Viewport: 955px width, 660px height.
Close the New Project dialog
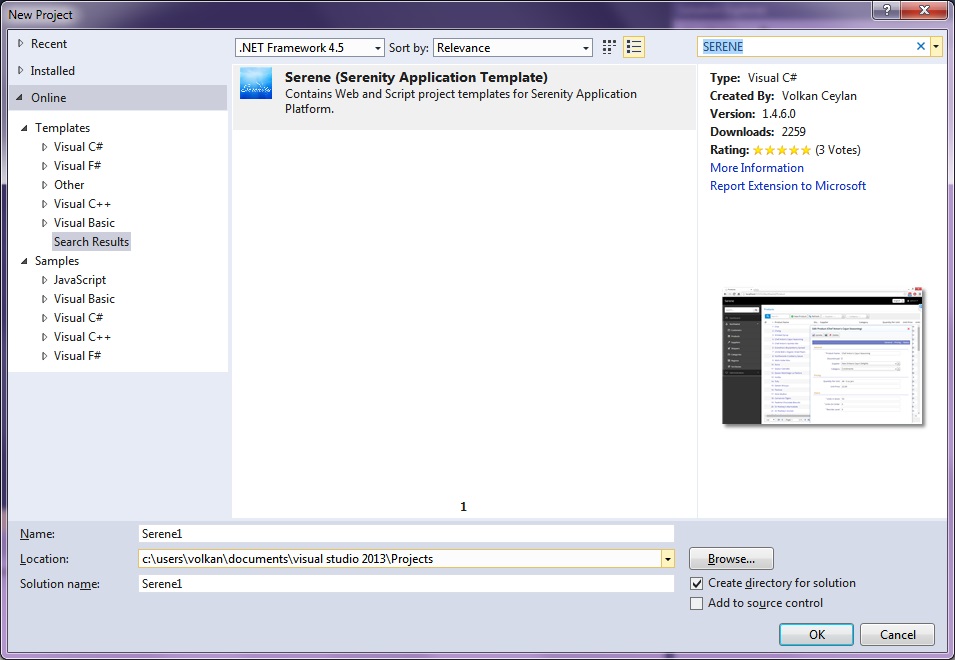924,10
